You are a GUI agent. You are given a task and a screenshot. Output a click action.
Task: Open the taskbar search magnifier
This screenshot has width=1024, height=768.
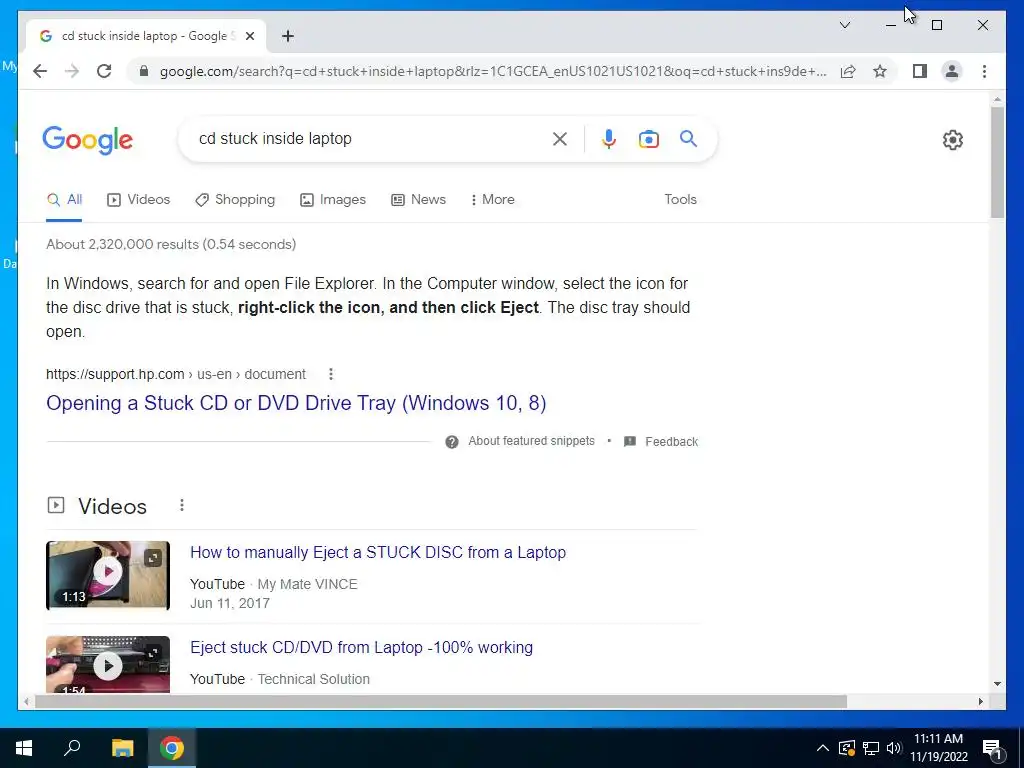(x=72, y=748)
